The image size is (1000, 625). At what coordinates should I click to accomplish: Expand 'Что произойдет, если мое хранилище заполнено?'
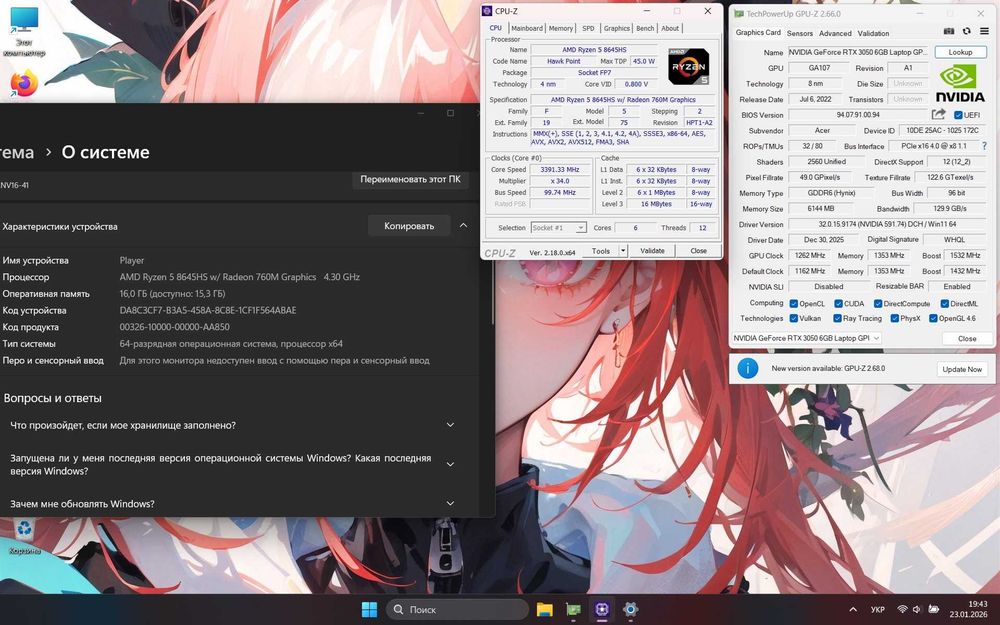[450, 425]
